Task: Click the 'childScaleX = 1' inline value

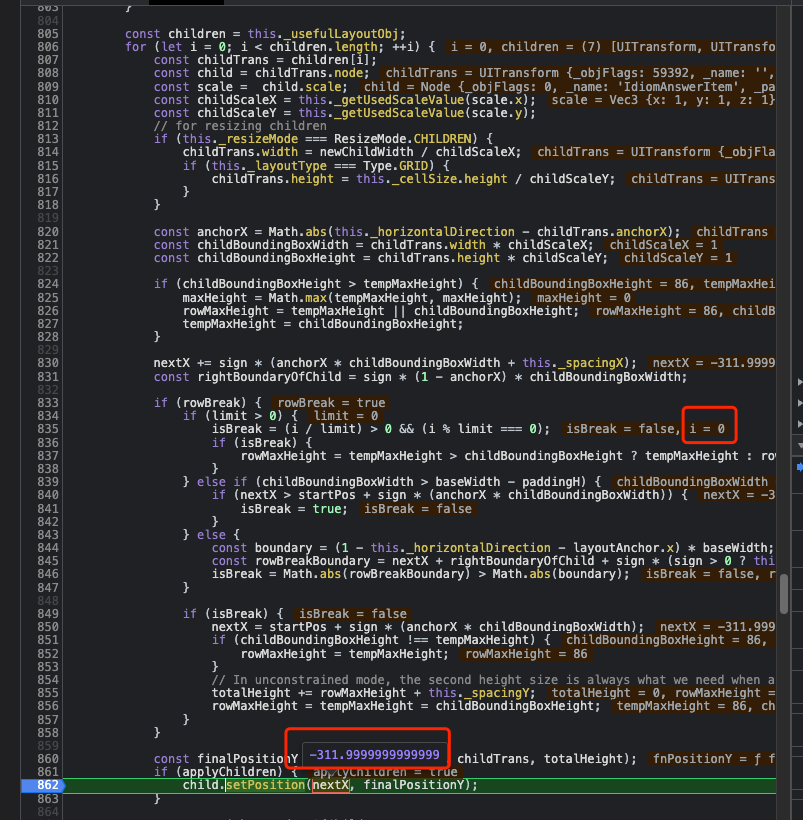Action: pos(663,245)
